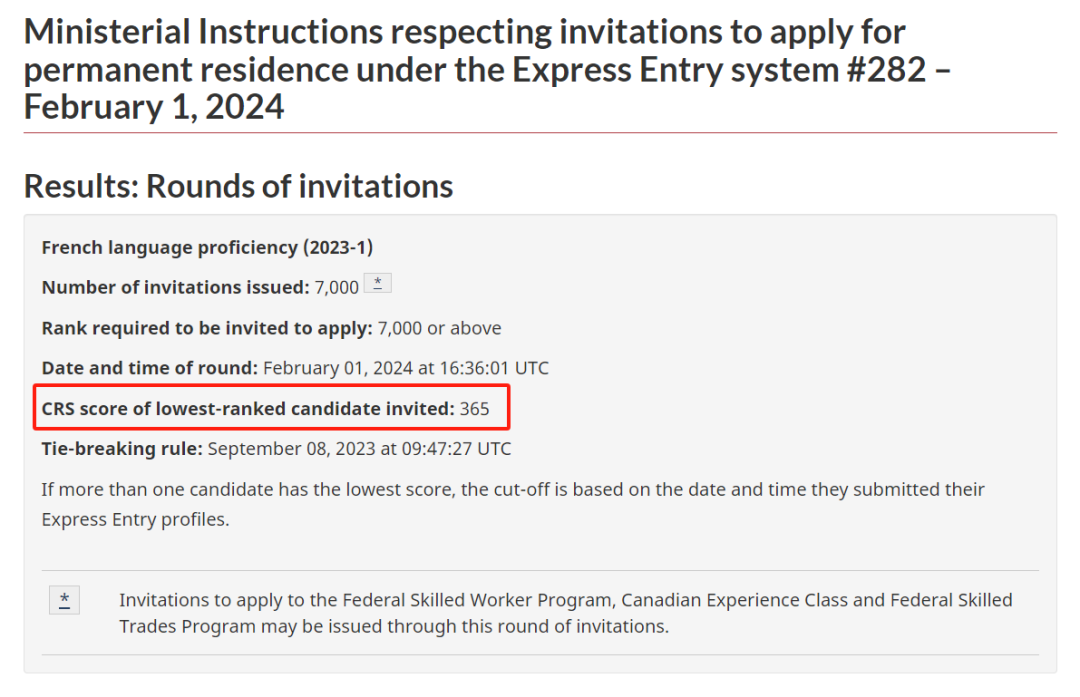Screen dimensions: 1080x697
Task: Click the paragraph about cut-off for lowest score
Action: 513,504
